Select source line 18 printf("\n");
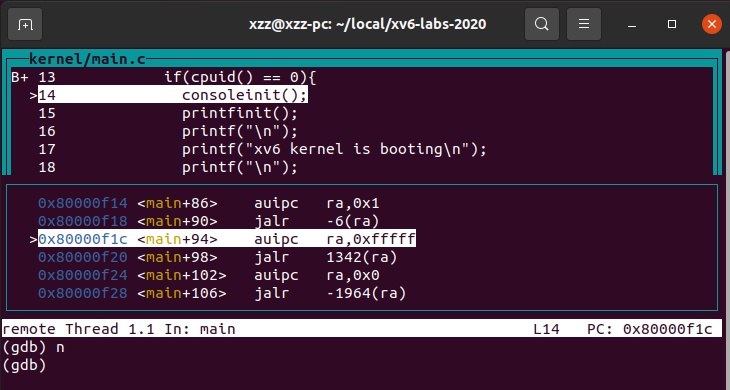The width and height of the screenshot is (730, 390). (x=239, y=167)
